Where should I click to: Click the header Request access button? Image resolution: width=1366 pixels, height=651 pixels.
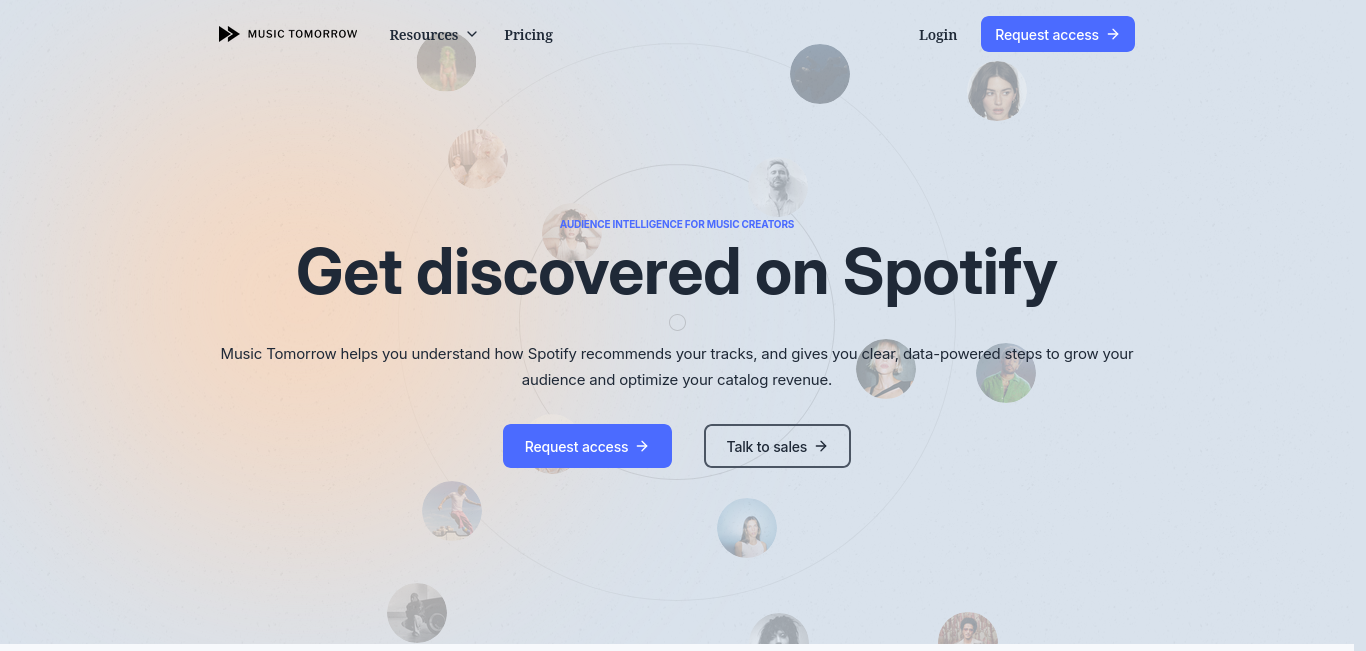coord(1058,34)
